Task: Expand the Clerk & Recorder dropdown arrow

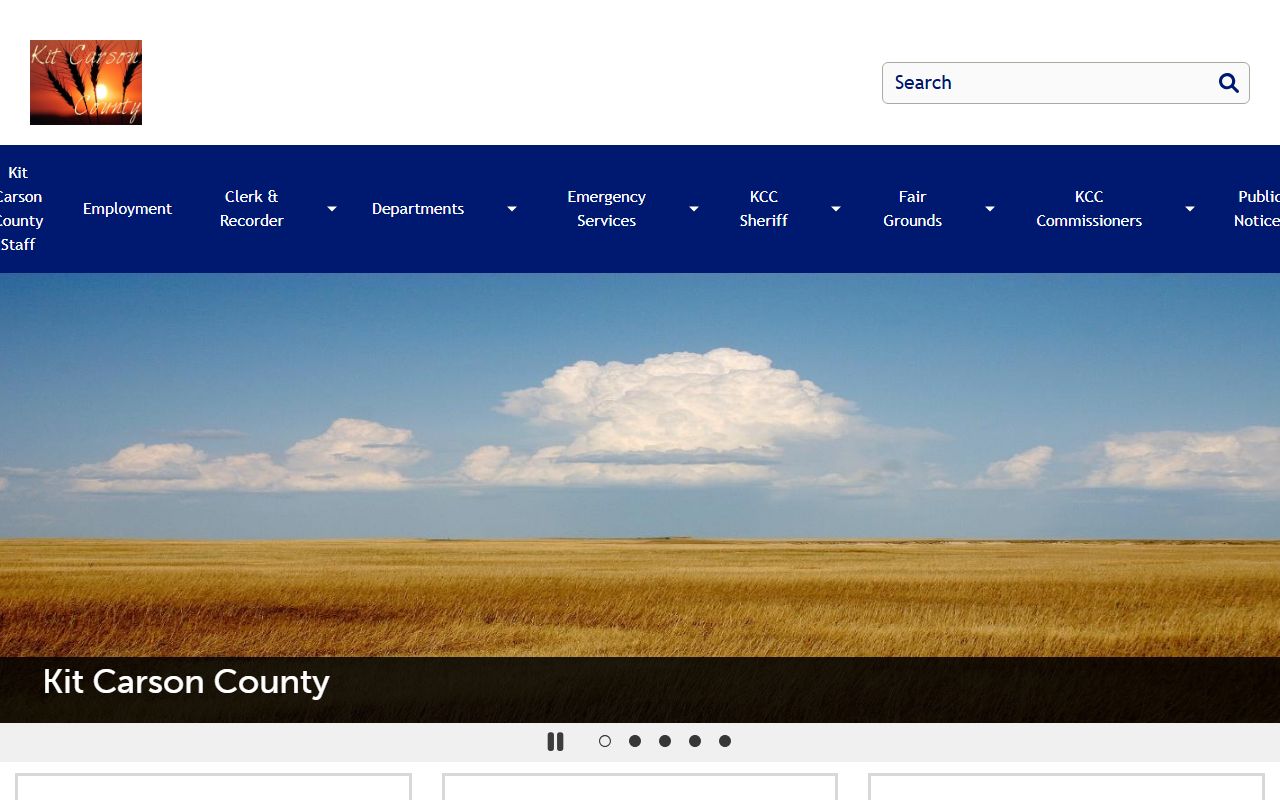Action: tap(332, 209)
